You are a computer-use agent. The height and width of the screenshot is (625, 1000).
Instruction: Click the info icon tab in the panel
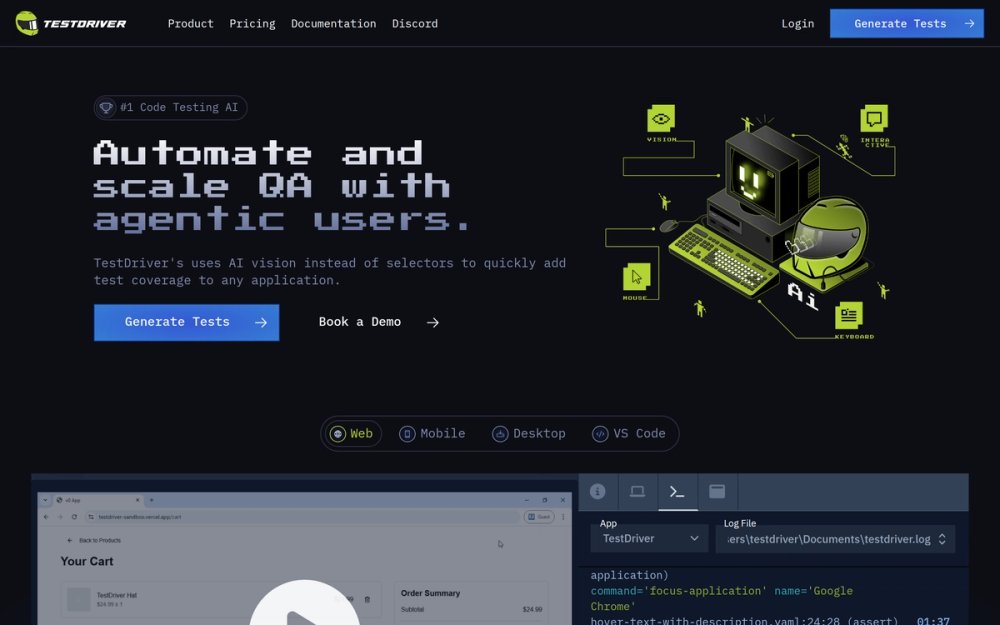(598, 491)
